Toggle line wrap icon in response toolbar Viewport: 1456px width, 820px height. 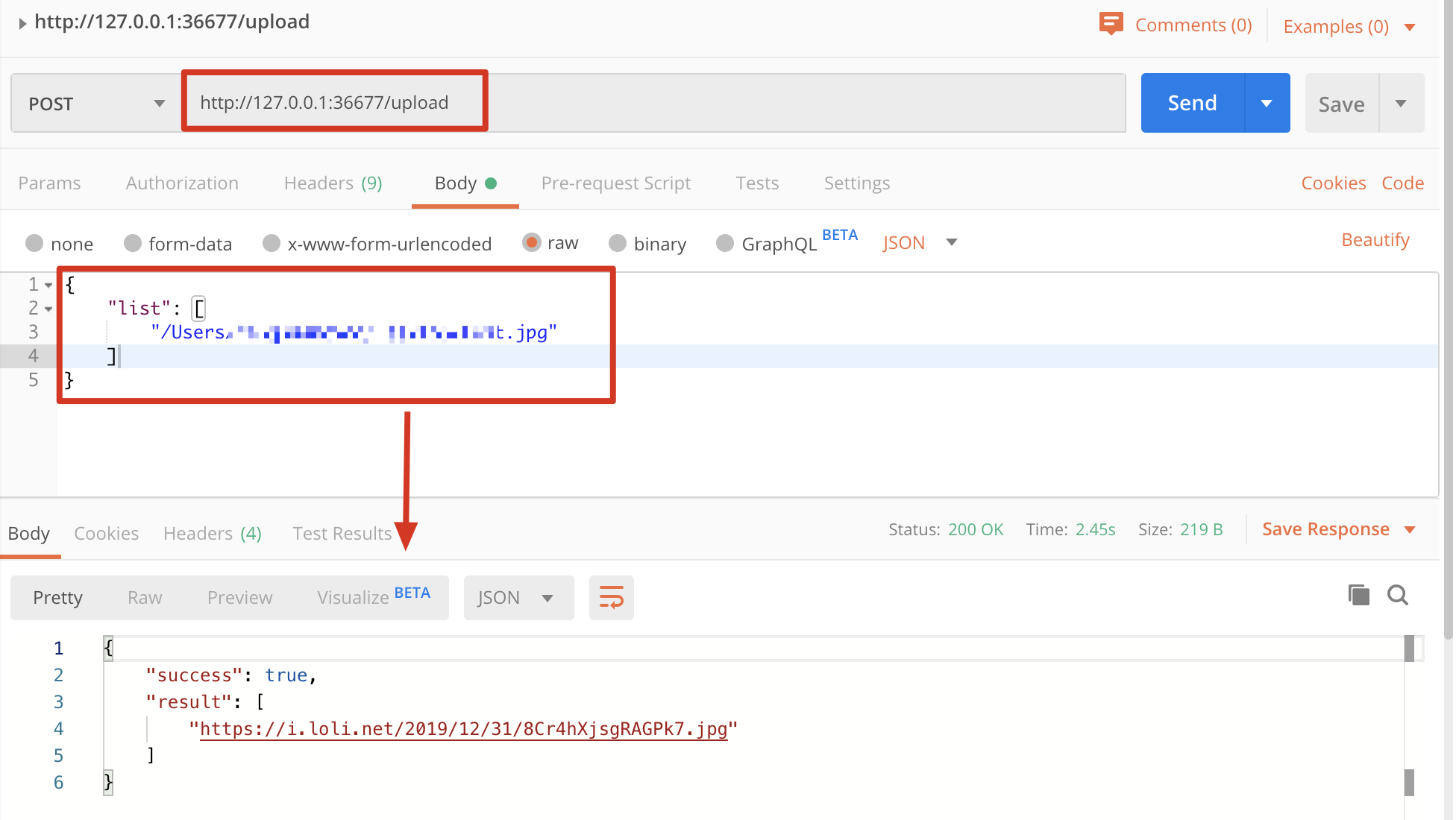(x=611, y=598)
